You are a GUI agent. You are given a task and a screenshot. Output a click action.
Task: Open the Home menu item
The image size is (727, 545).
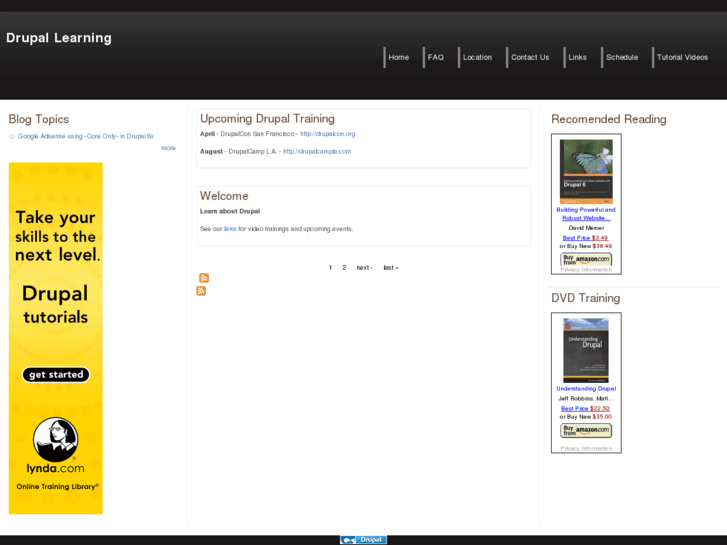pos(398,57)
